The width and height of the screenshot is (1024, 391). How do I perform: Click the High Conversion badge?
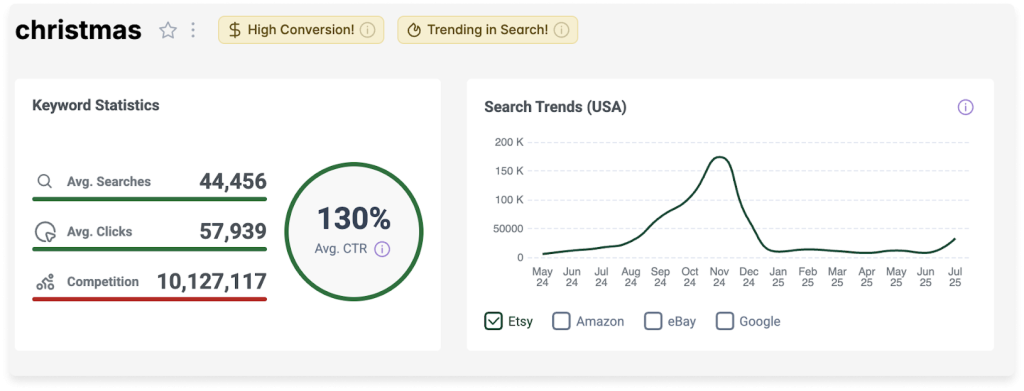point(301,30)
